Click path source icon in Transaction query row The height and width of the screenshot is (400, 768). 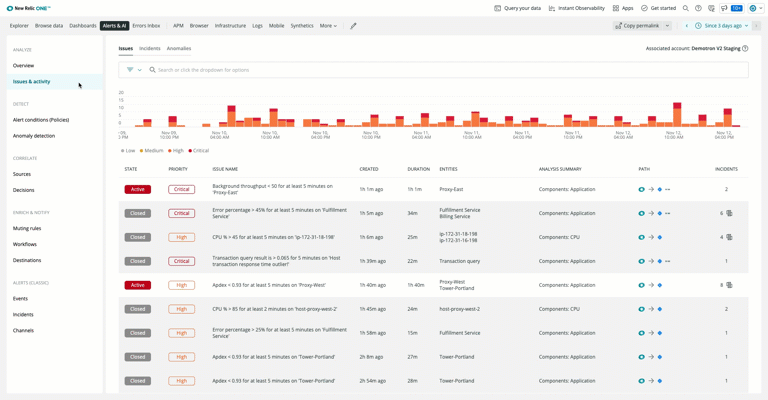641,261
